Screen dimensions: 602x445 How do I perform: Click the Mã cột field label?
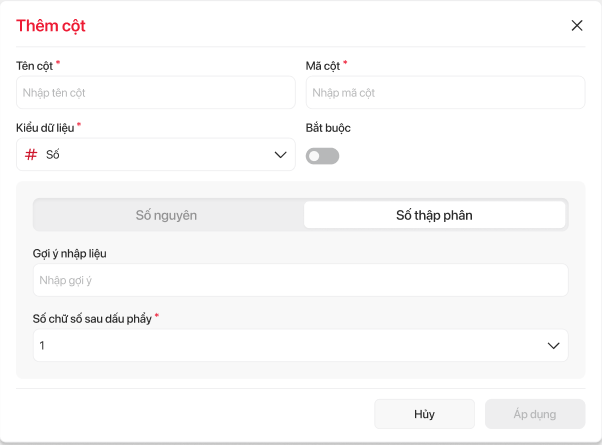click(322, 66)
